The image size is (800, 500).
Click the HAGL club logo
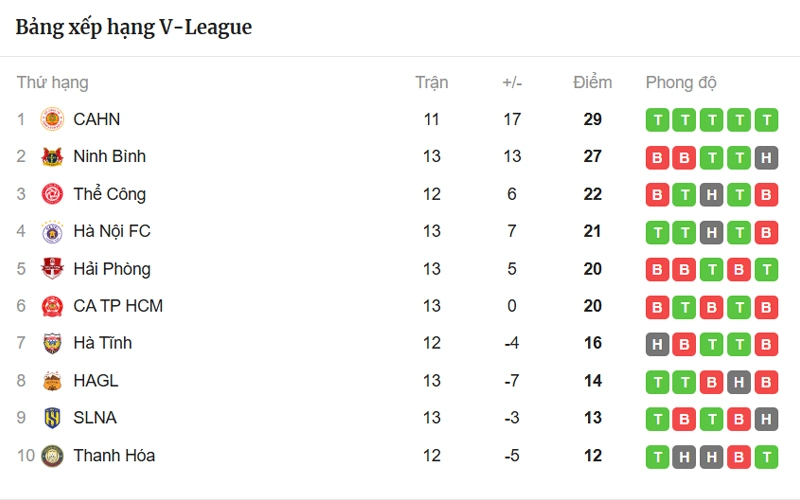(52, 381)
